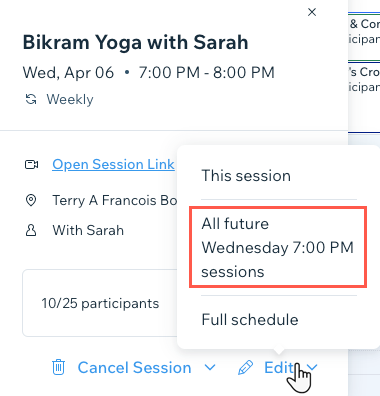Choose This session from edit menu
Screen dimensions: 380x396
tap(246, 175)
